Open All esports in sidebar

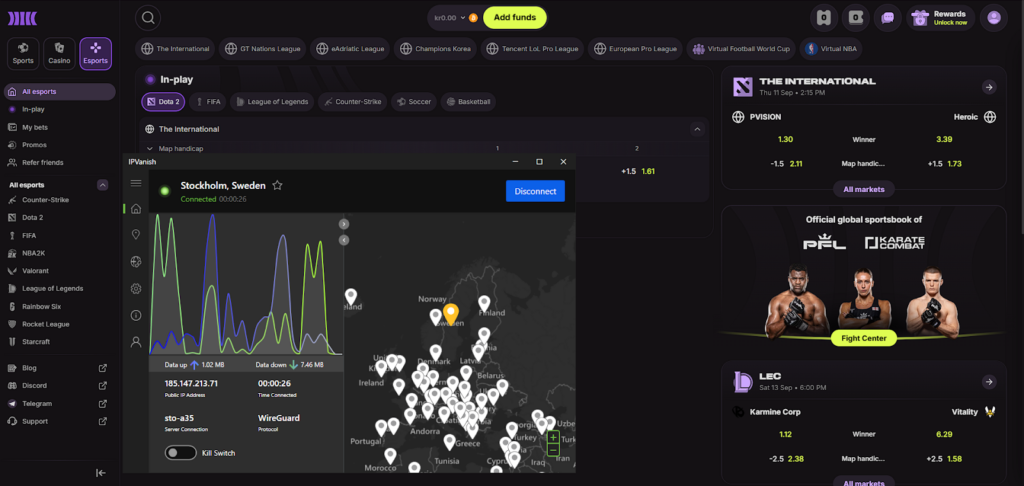coord(59,92)
